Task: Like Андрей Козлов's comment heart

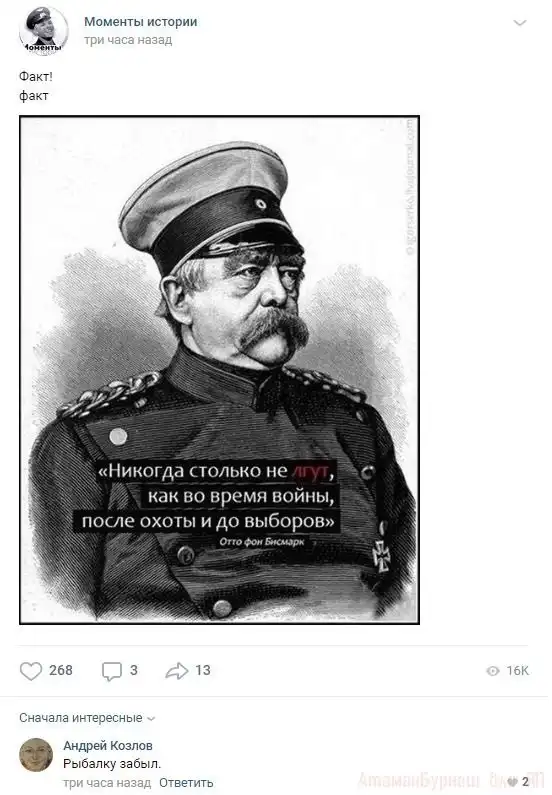Action: (513, 781)
